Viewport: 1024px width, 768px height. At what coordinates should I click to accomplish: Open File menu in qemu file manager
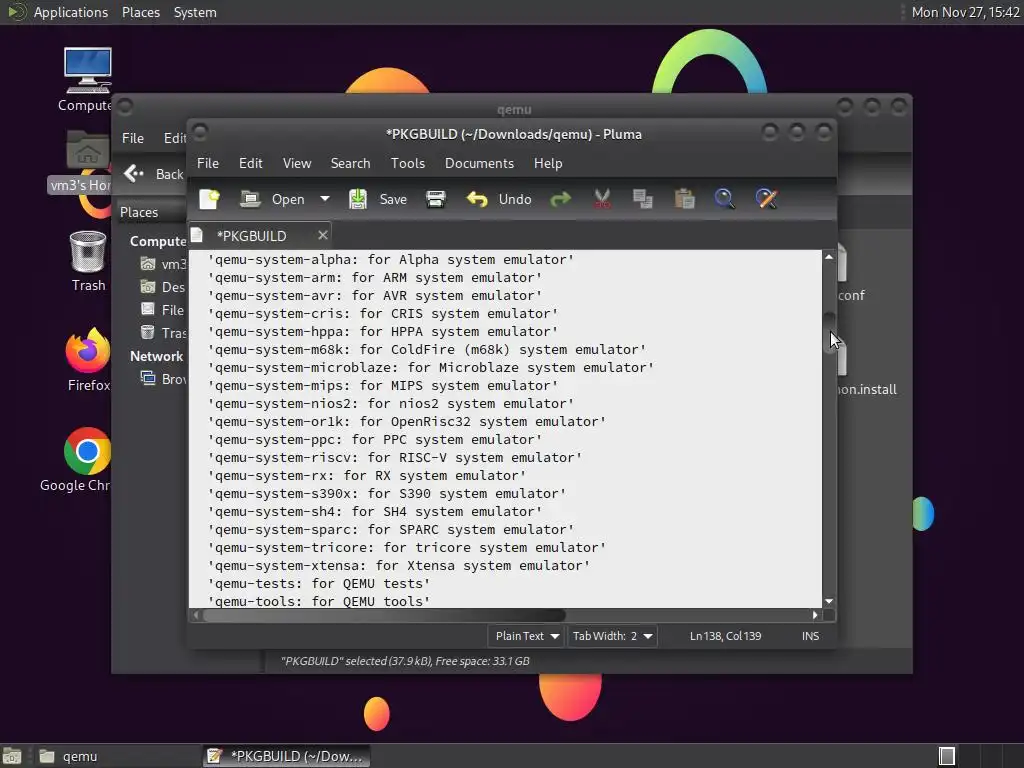[133, 138]
